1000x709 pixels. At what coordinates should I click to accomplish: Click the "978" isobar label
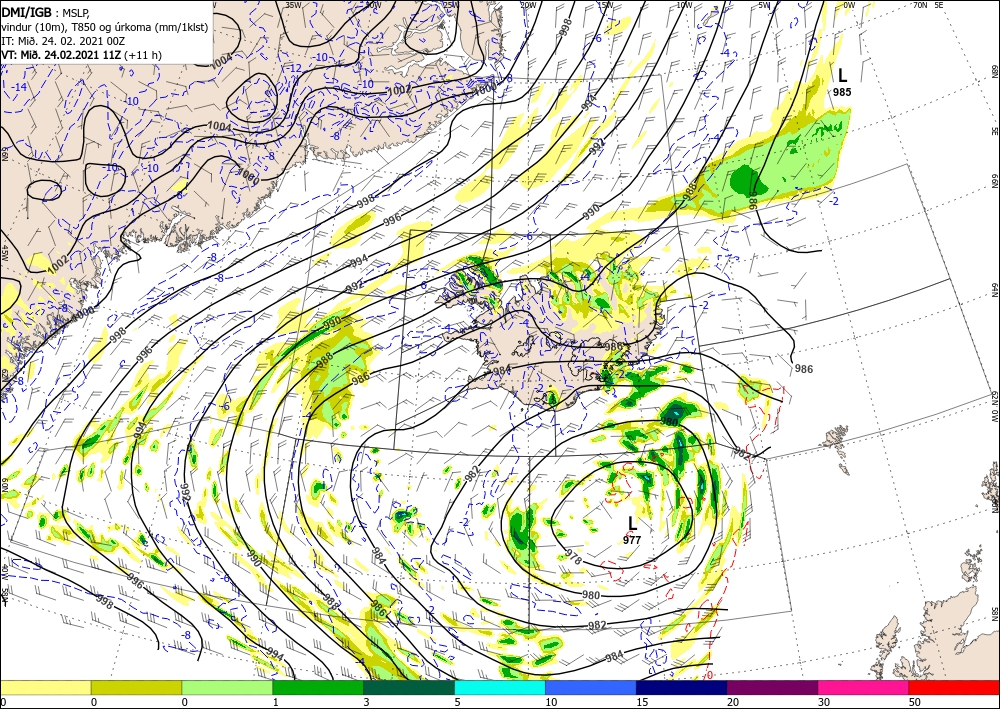(573, 557)
